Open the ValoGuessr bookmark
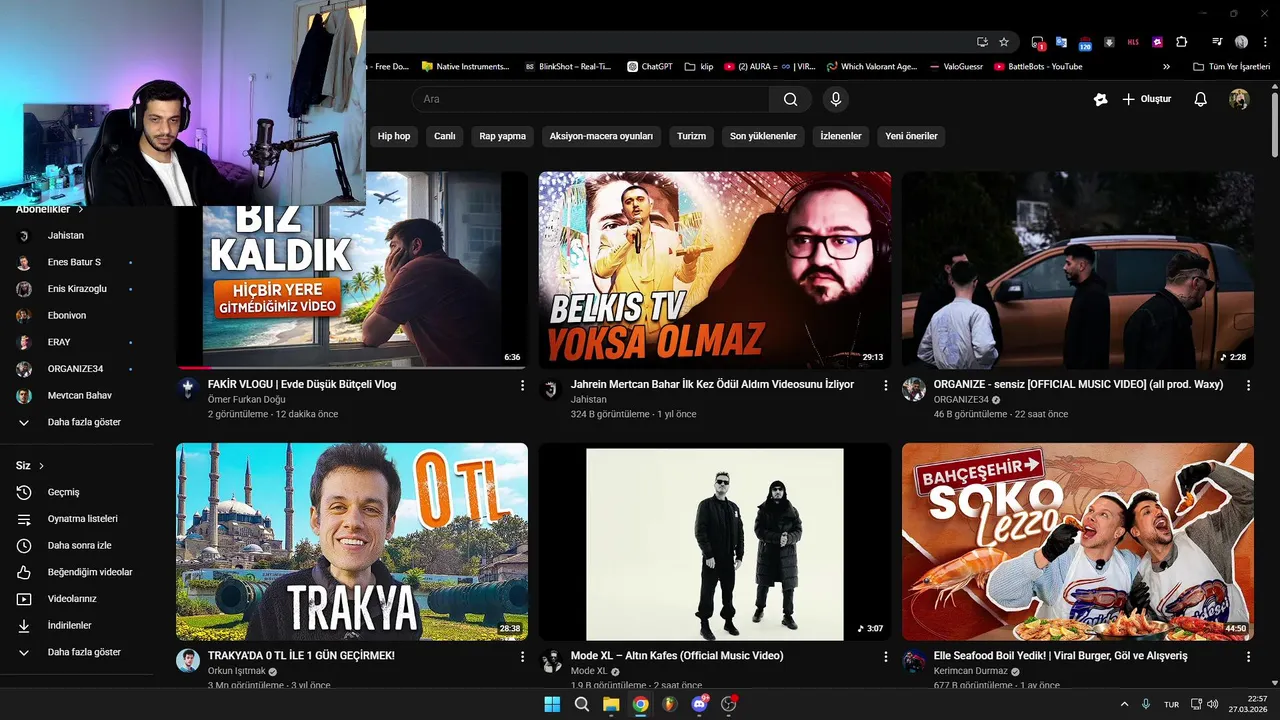This screenshot has width=1280, height=720. point(957,67)
